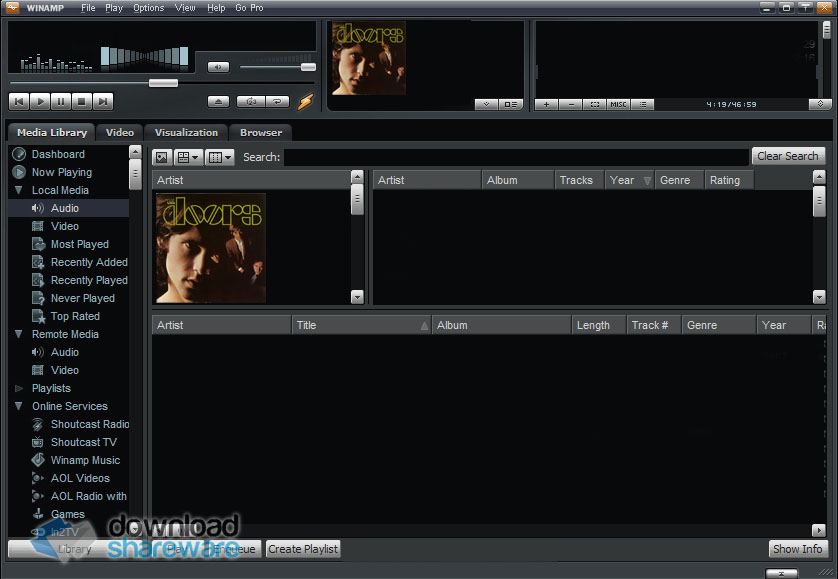Open file with the eject button

[x=218, y=102]
